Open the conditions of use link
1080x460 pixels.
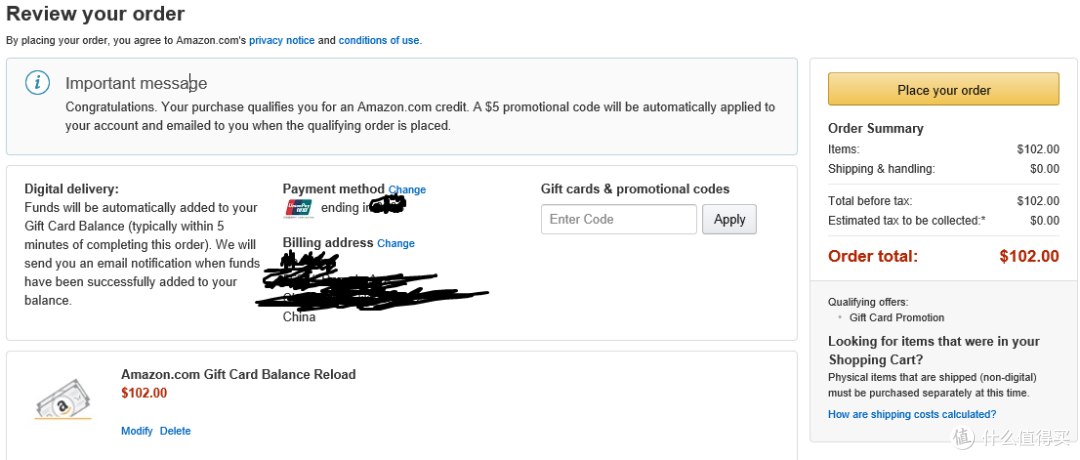click(379, 41)
